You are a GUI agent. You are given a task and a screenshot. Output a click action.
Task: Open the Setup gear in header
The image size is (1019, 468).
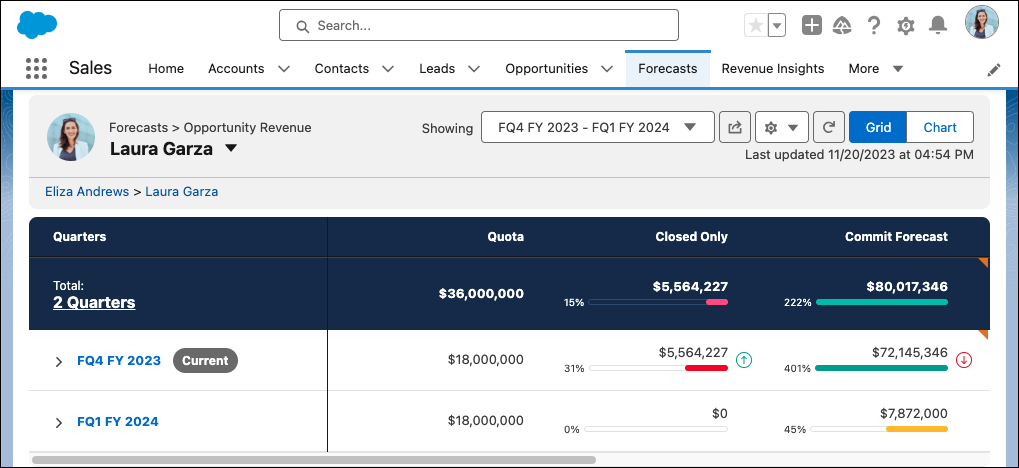[905, 25]
